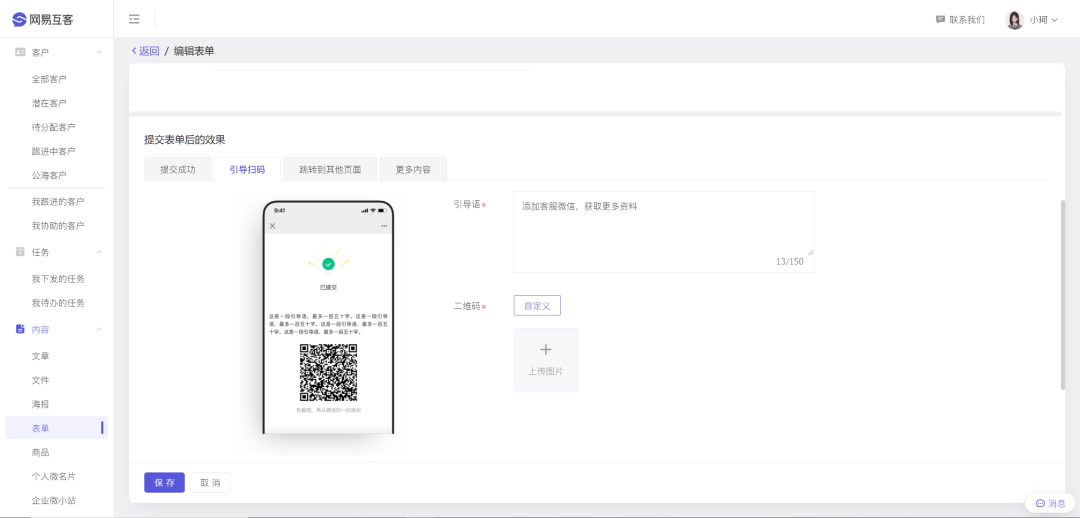
Task: Switch to the 跳转到其他页面 tab
Action: coord(329,169)
